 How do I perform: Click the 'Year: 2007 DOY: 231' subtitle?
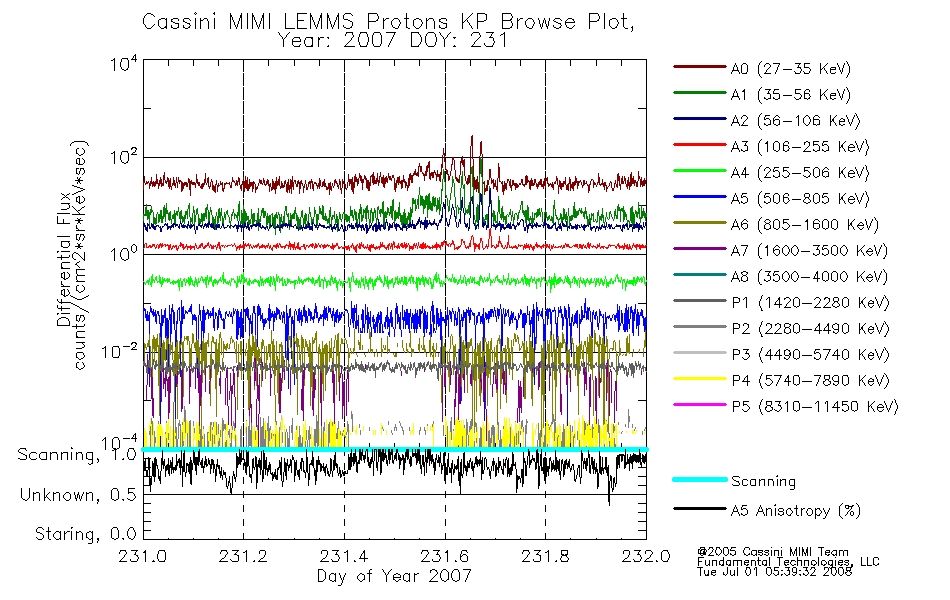[393, 41]
